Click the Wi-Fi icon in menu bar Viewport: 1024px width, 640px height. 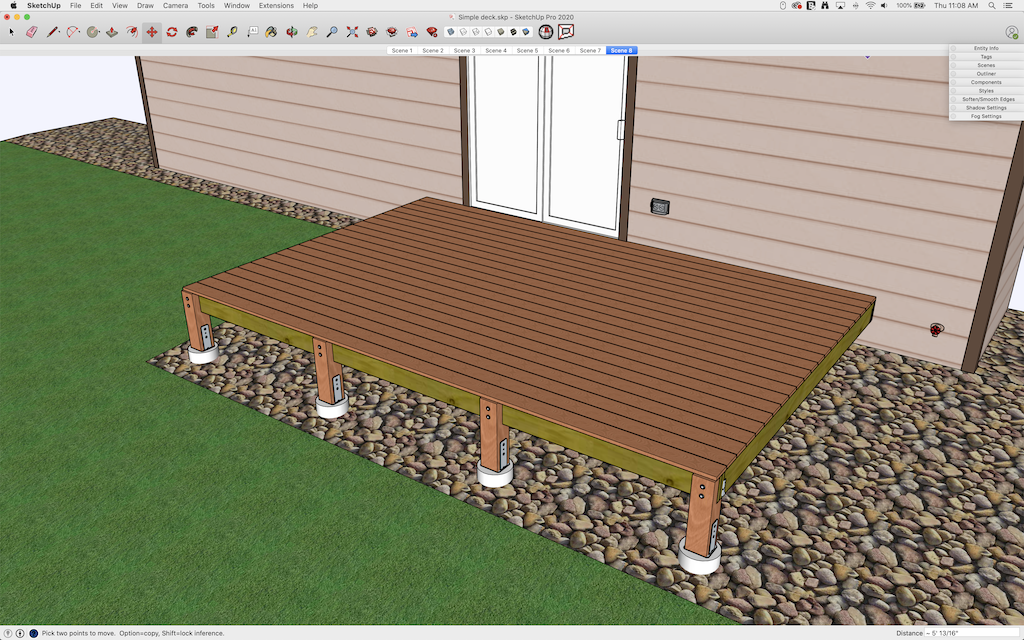click(870, 5)
